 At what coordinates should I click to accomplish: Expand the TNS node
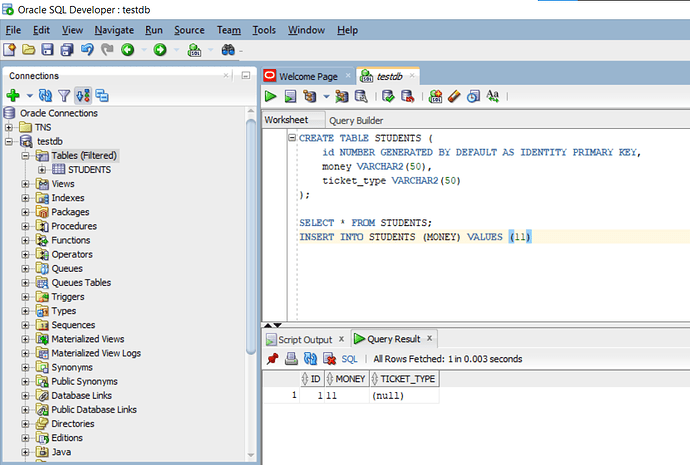[9, 128]
